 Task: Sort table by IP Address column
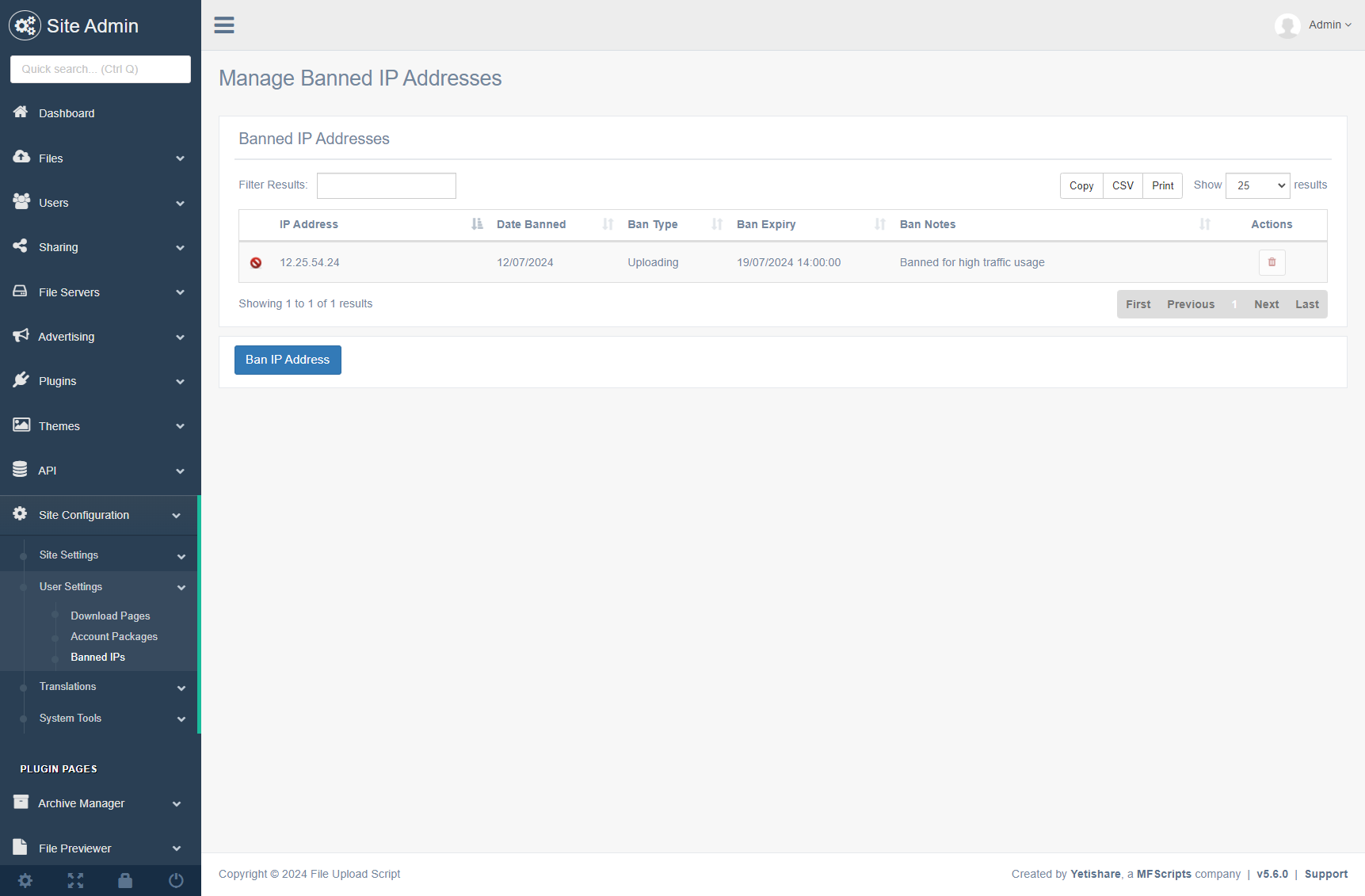pyautogui.click(x=309, y=224)
